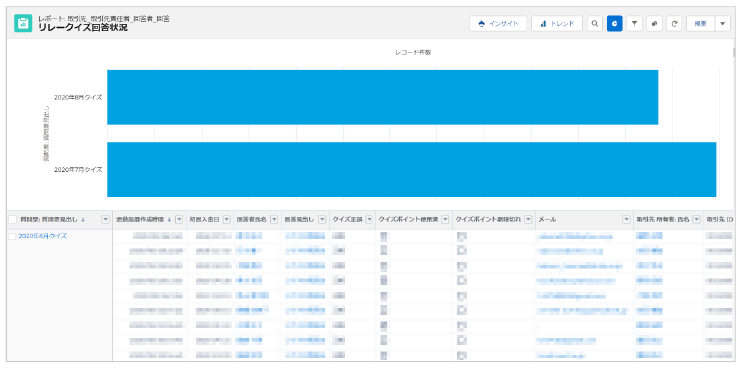
Task: Open the 2020年8月クイズ link in table
Action: click(x=42, y=236)
